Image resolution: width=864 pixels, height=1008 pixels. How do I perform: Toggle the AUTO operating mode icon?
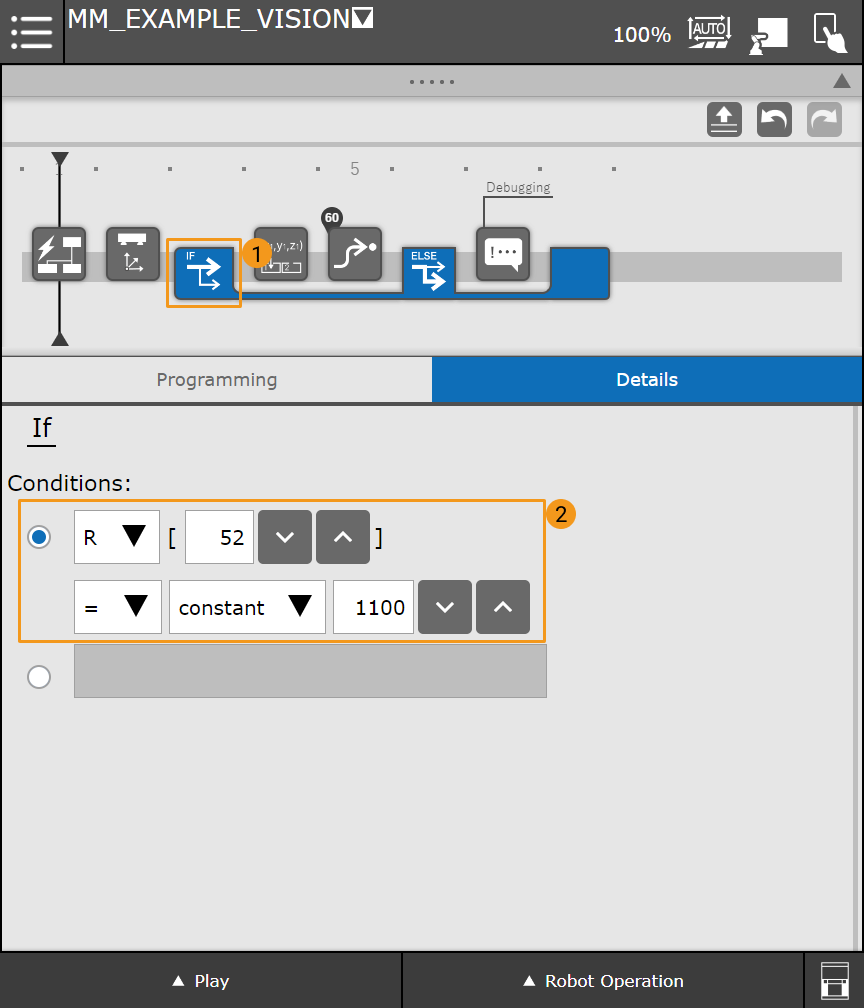point(709,32)
